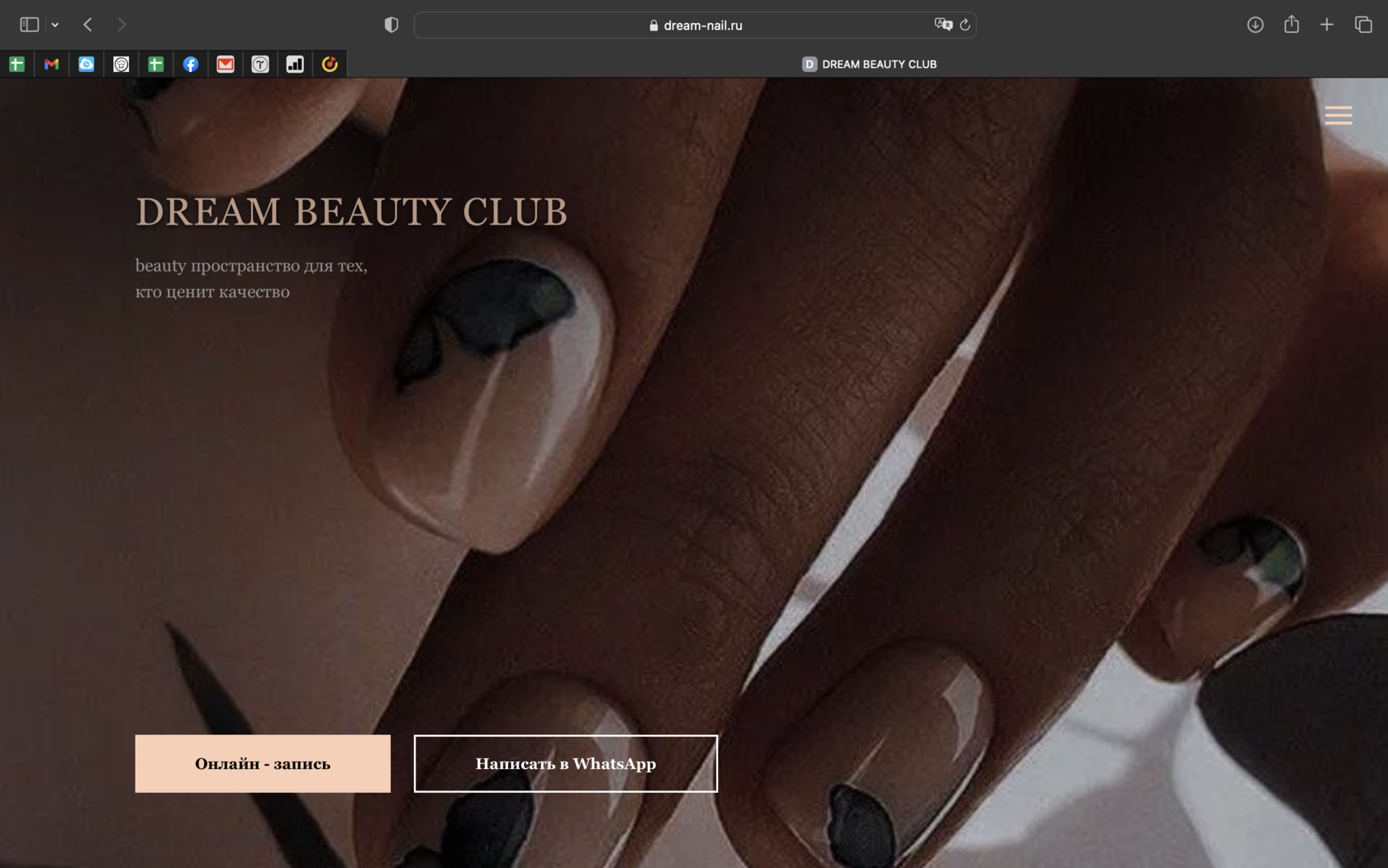Switch to the Facebook pinned tab

tap(191, 64)
